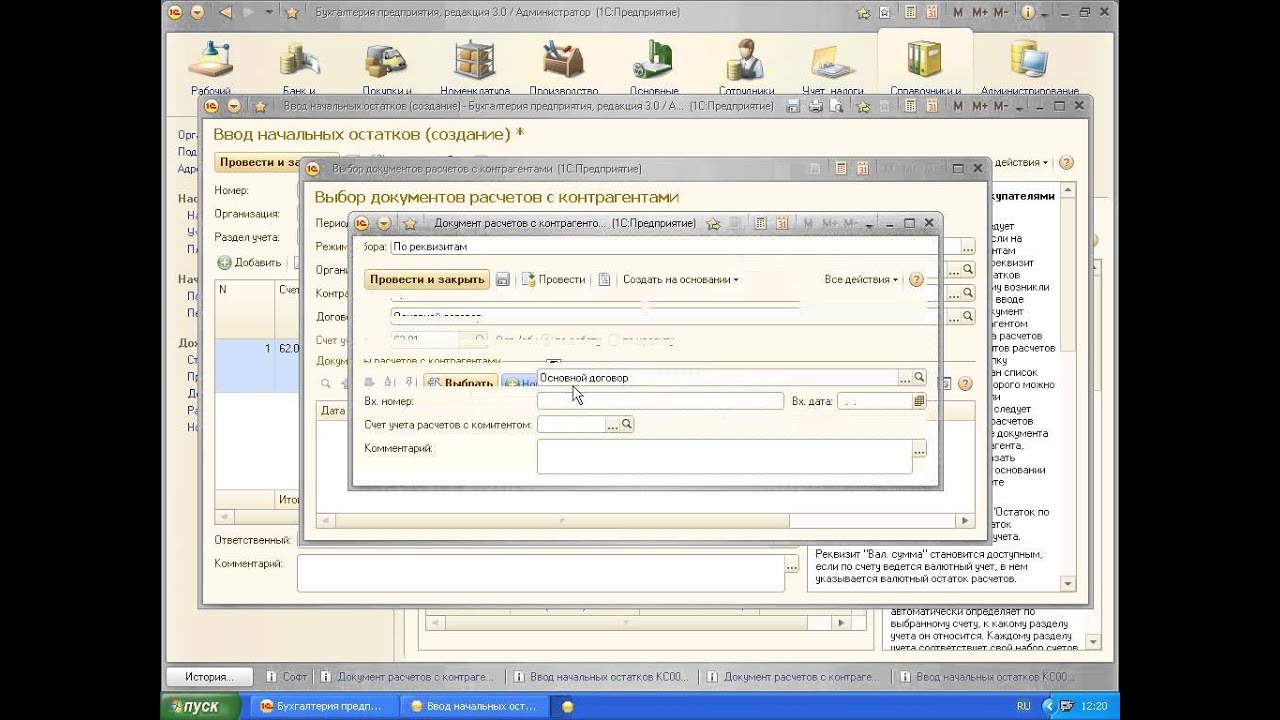Click the По реквизитам field
The width and height of the screenshot is (1280, 720).
click(x=664, y=246)
